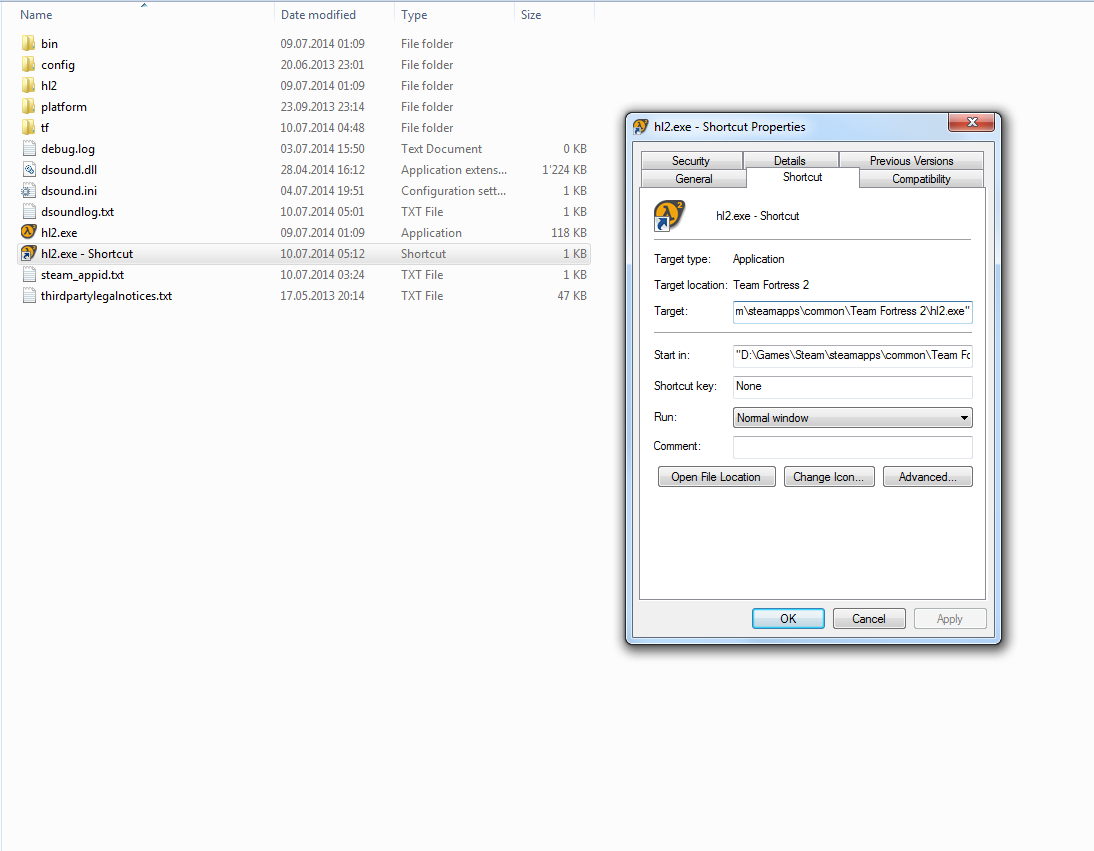Select the bin folder icon

[x=29, y=43]
